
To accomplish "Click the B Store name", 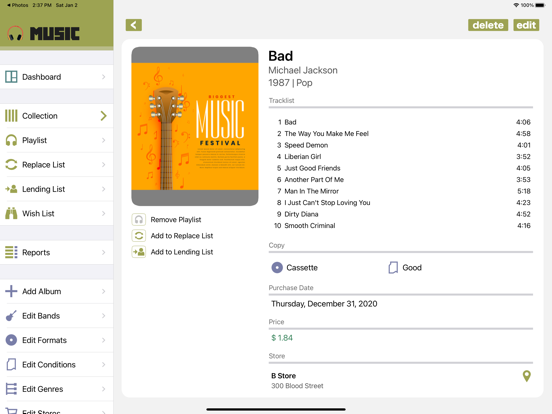I will pyautogui.click(x=283, y=376).
